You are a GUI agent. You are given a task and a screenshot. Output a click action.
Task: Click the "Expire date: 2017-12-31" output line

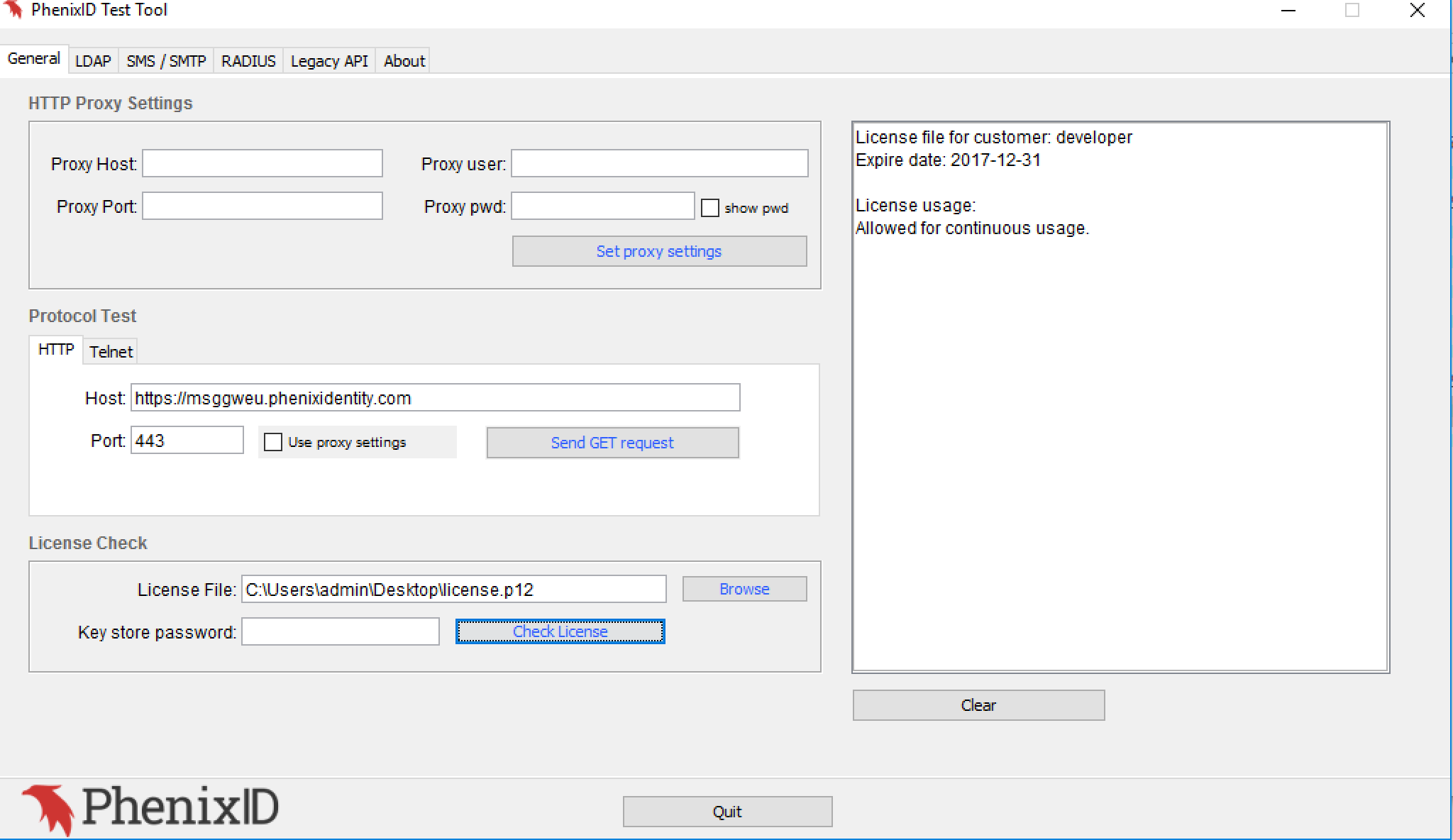click(948, 160)
